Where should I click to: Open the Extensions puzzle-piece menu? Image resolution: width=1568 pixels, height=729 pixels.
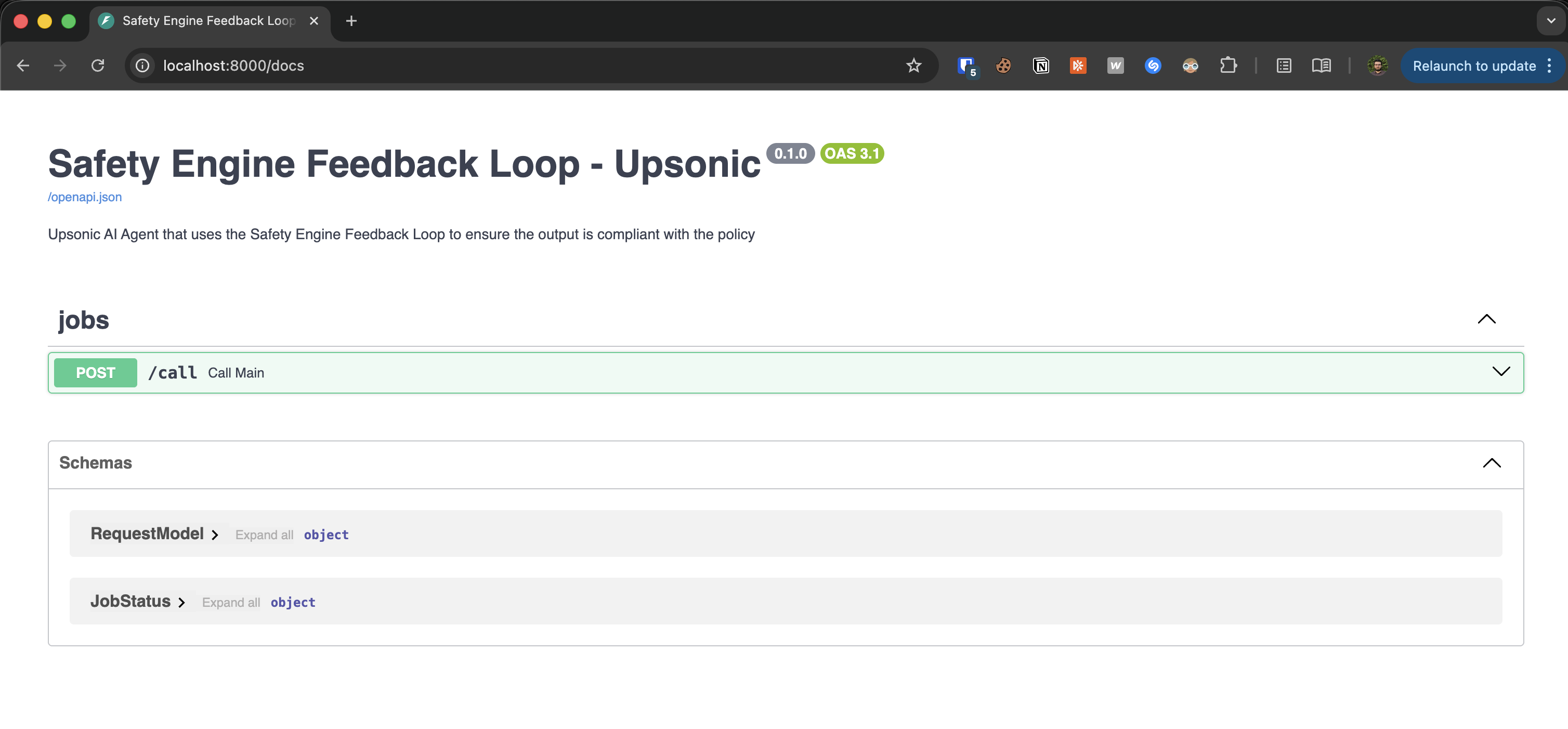pos(1228,66)
